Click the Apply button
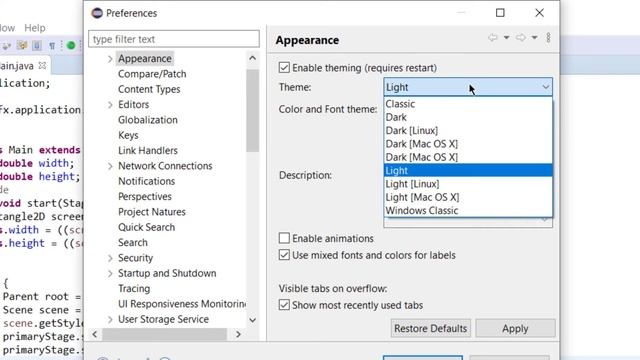 pos(515,329)
